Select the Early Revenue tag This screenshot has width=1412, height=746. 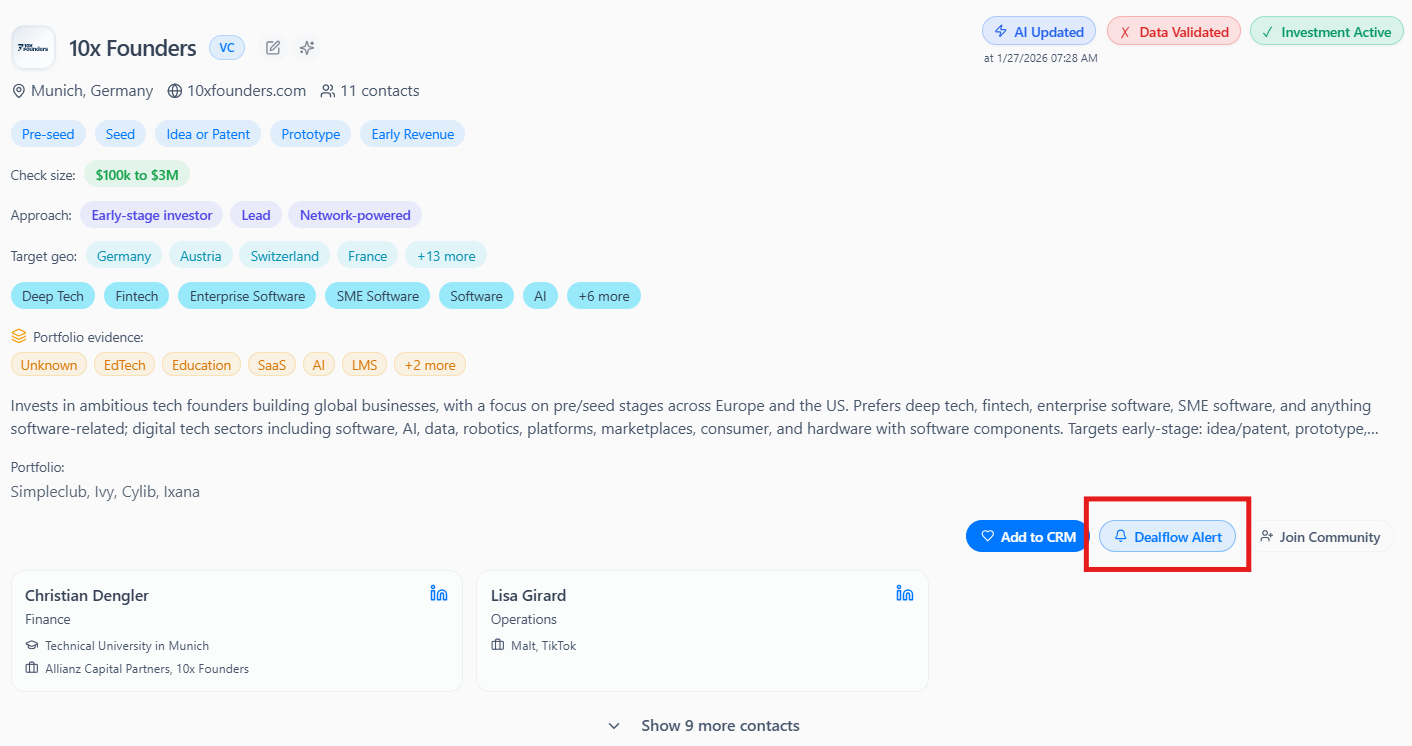(412, 134)
